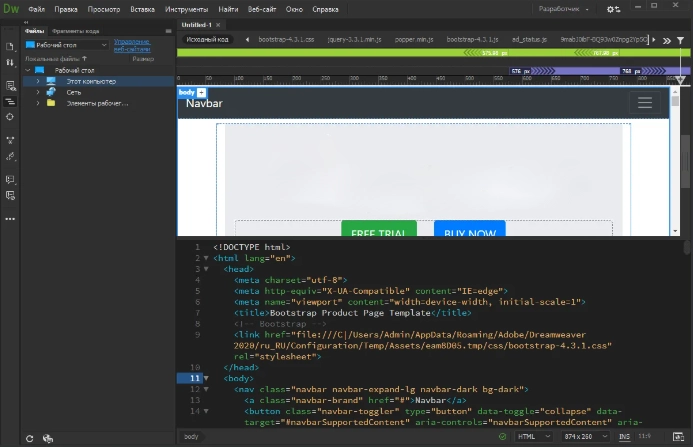Screen dimensions: 693x447
Task: Click the connect to remote server icon
Action: [48, 439]
